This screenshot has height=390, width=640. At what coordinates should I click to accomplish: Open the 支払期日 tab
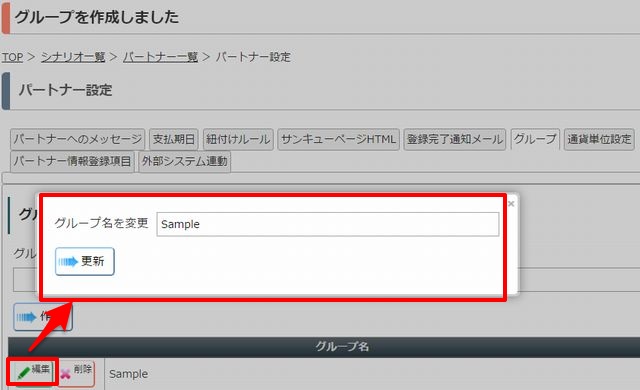(x=174, y=139)
